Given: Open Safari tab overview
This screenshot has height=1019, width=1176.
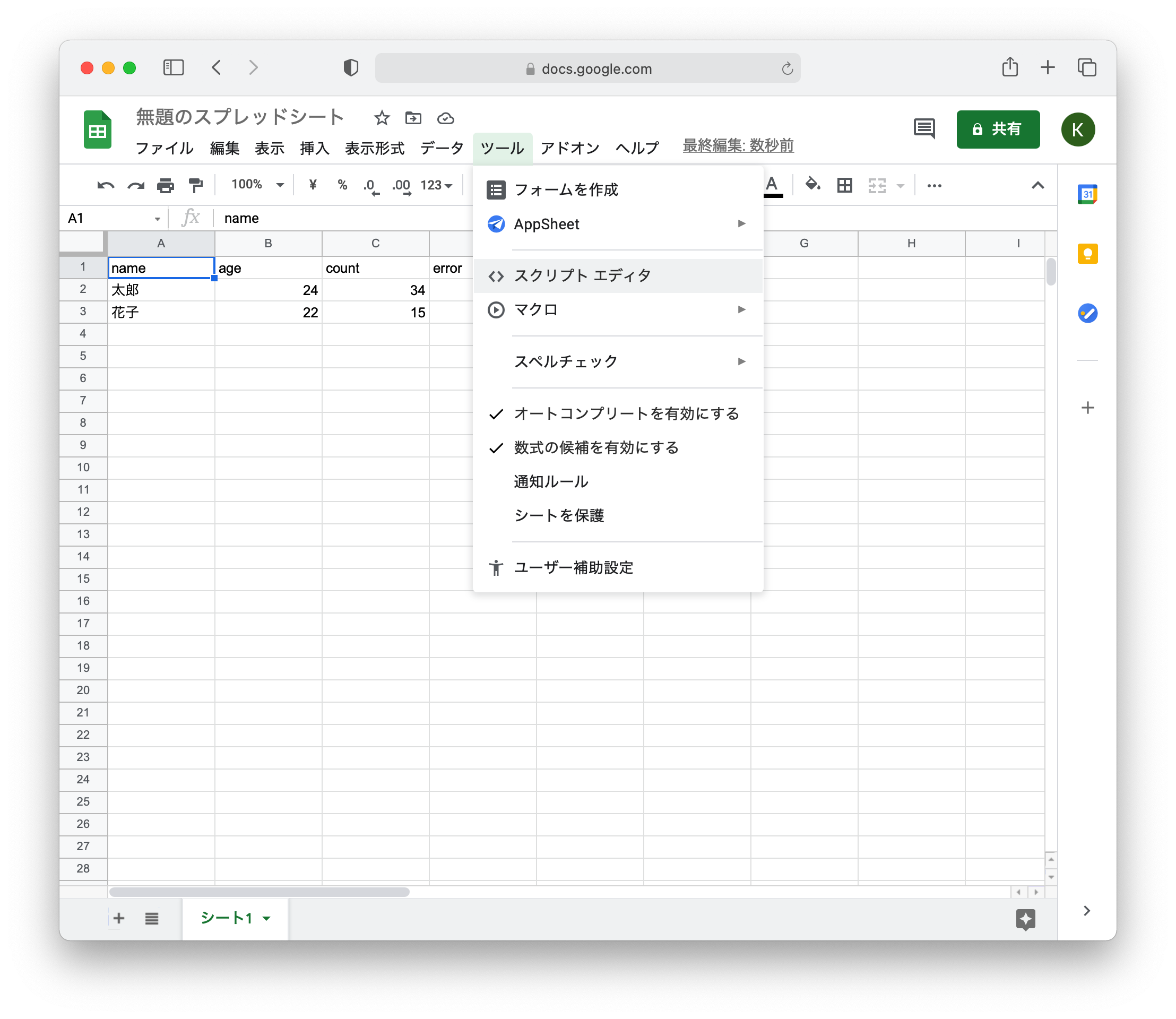Looking at the screenshot, I should [x=1087, y=67].
